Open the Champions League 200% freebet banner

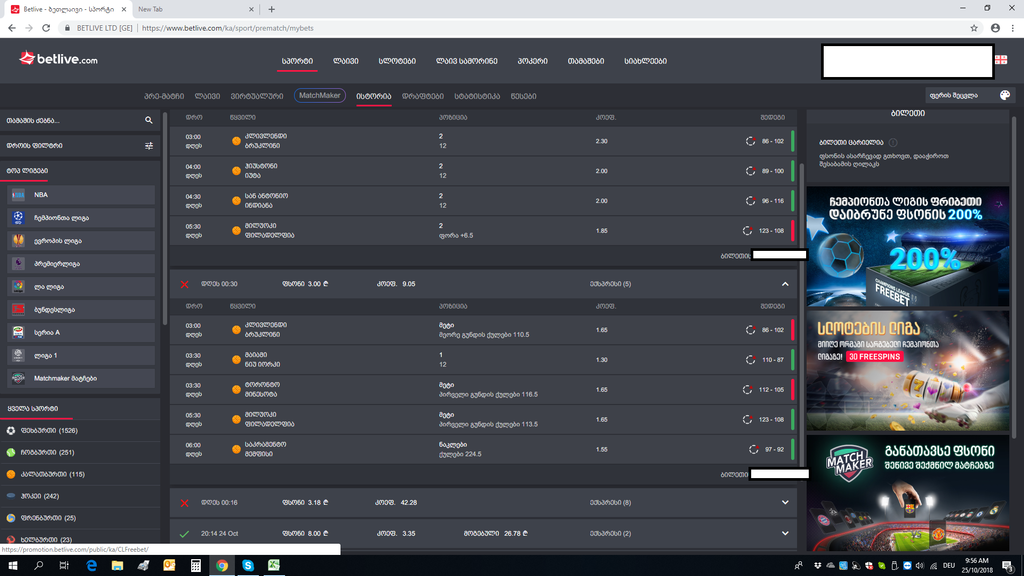907,246
